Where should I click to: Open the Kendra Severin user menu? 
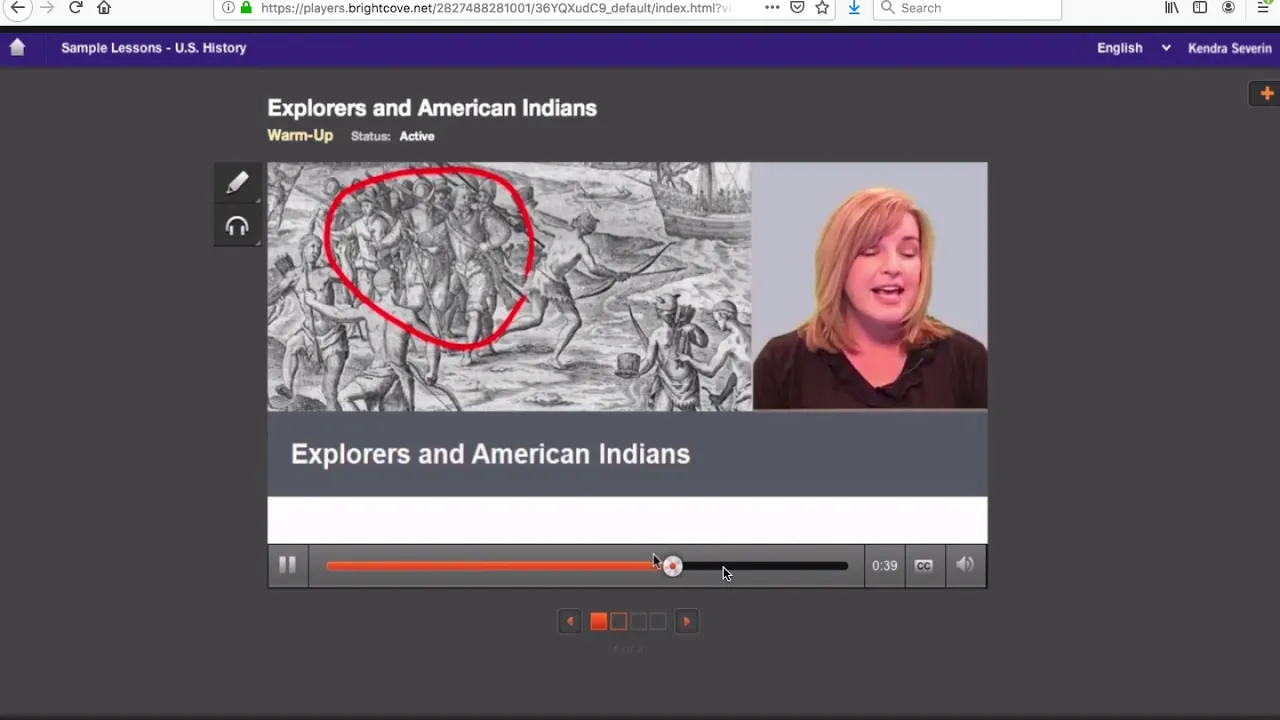(x=1229, y=48)
